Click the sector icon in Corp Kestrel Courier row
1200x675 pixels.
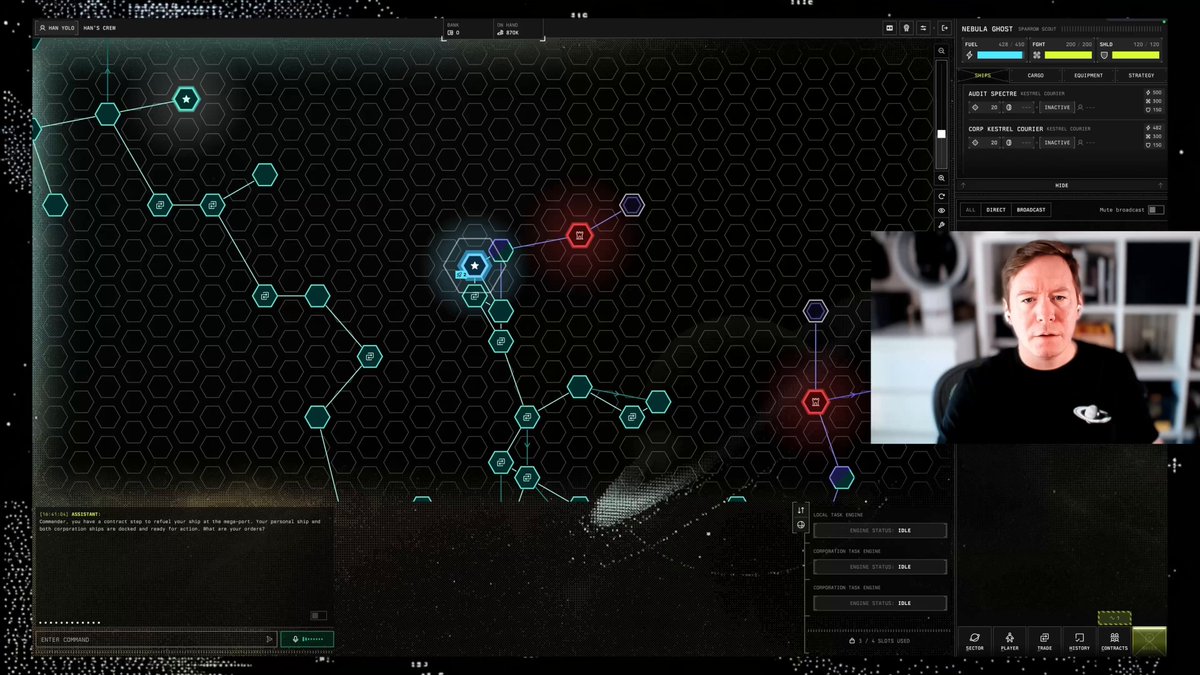pos(976,143)
